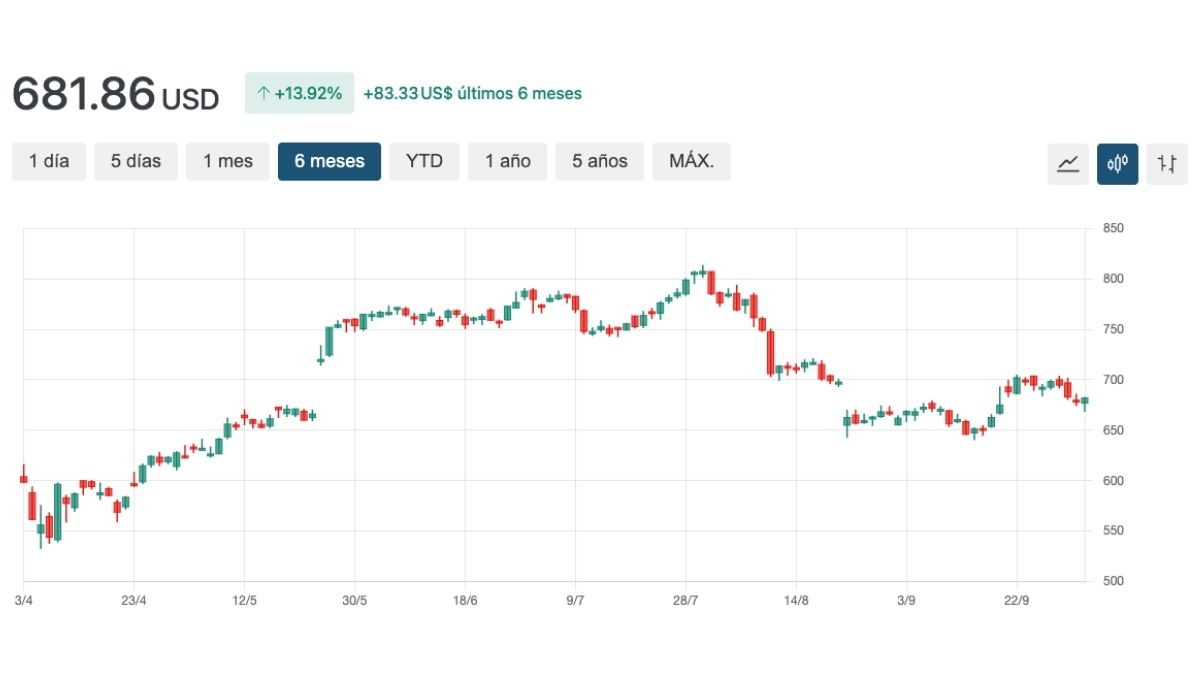Click the 3/4 date axis label
Screen dimensions: 1200x675
[23, 601]
